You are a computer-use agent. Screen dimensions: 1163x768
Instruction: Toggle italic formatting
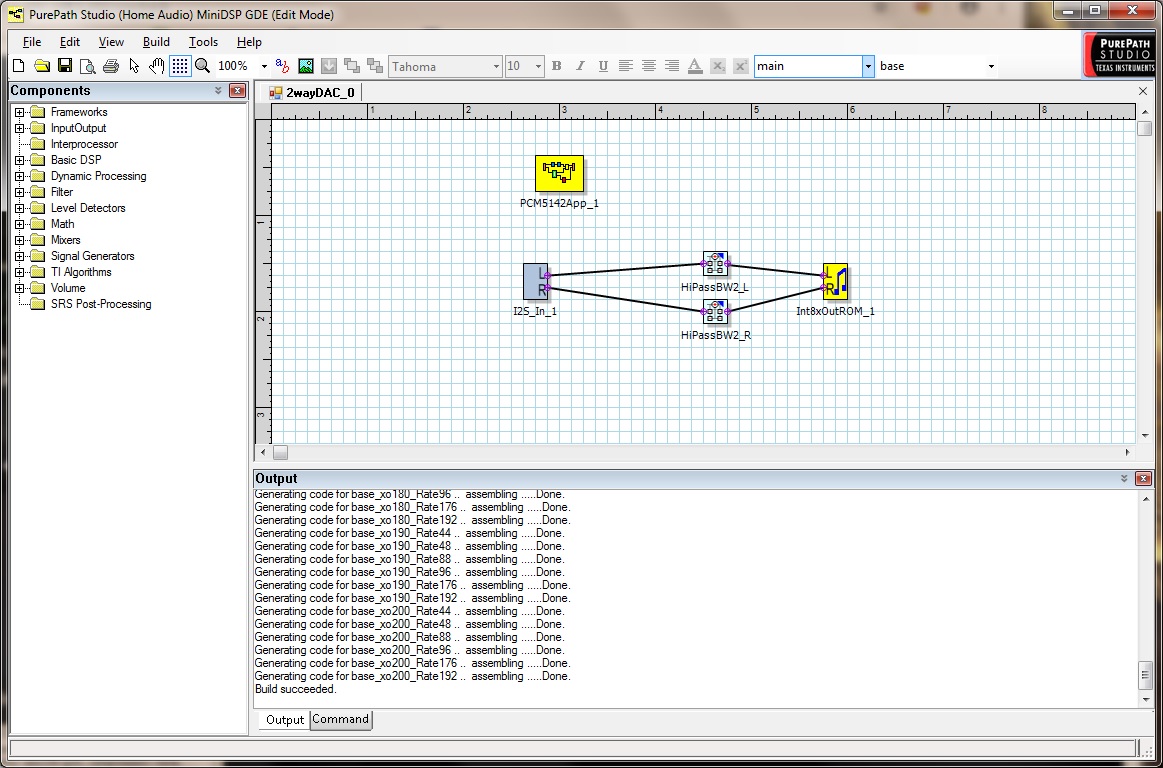coord(580,66)
